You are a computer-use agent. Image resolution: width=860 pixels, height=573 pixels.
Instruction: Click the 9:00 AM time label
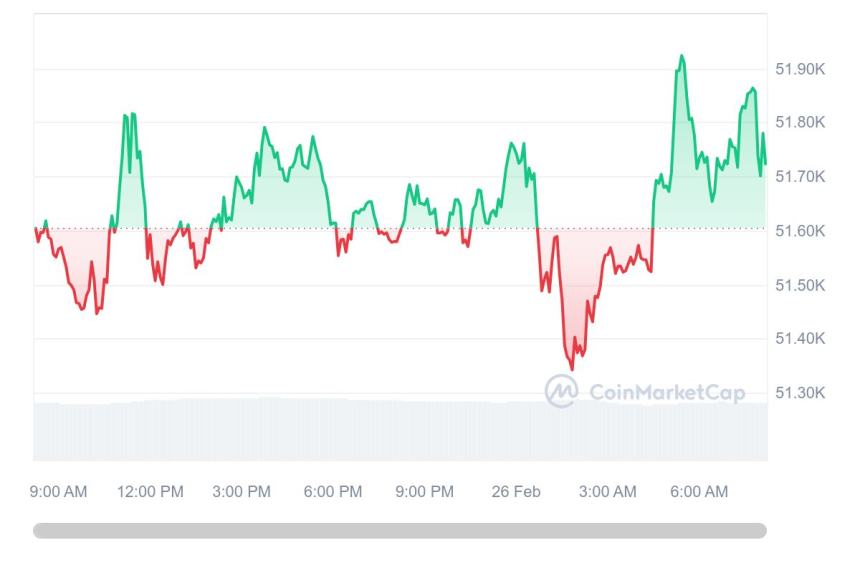coord(58,492)
